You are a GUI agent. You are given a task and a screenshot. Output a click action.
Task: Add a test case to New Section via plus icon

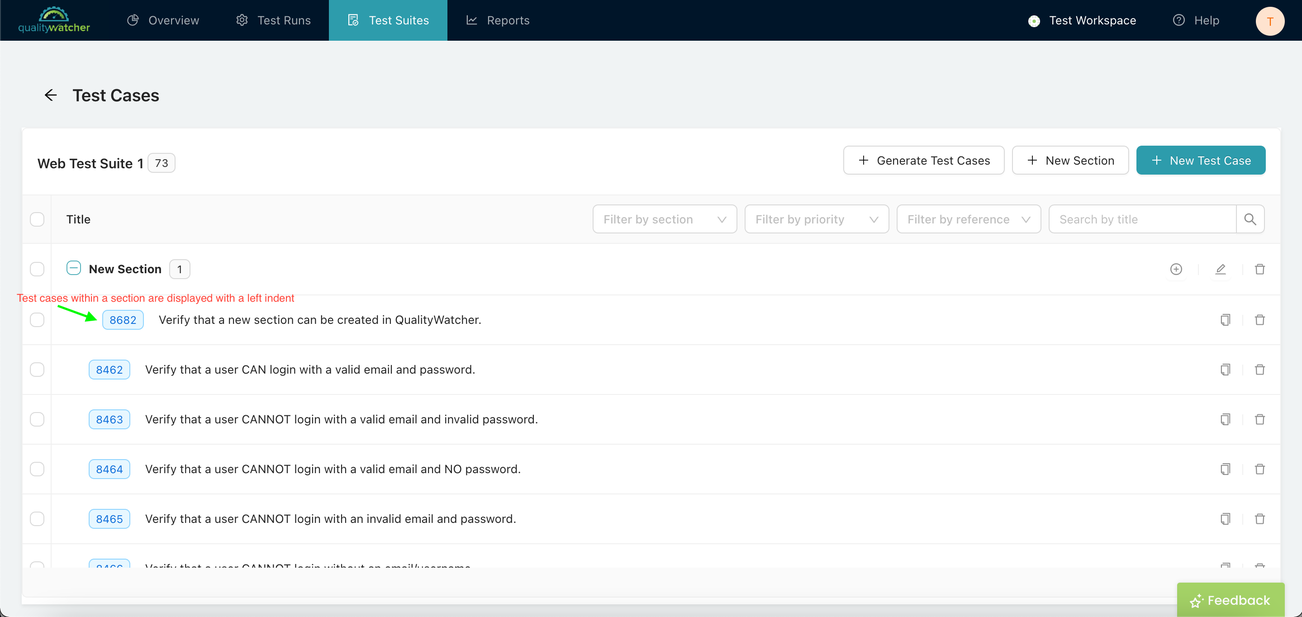click(1176, 269)
